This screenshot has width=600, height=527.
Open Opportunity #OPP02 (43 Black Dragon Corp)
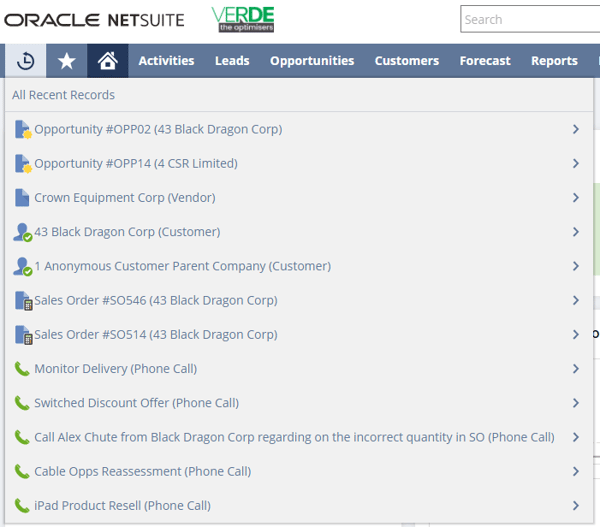pyautogui.click(x=158, y=129)
